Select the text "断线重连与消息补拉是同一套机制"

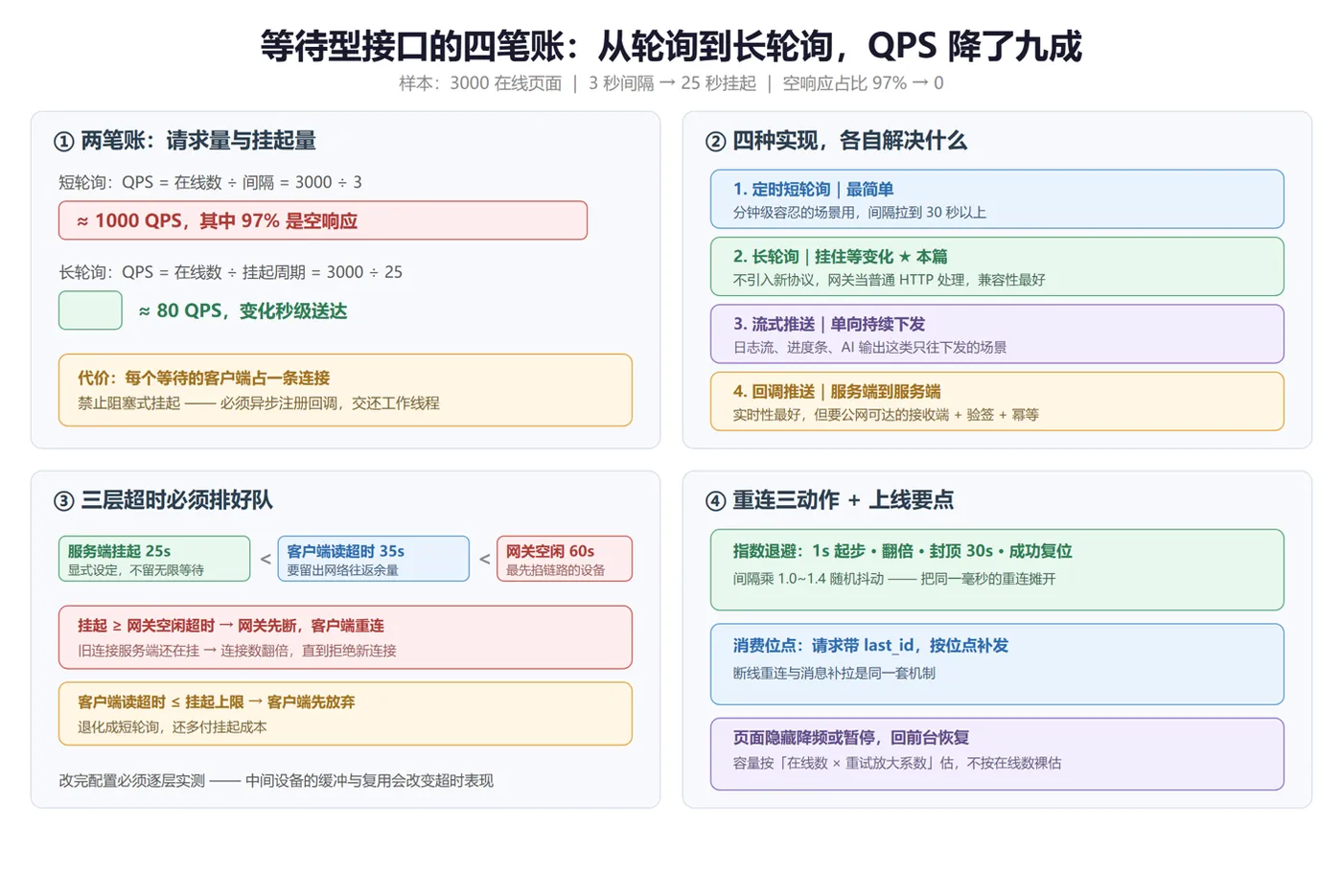834,673
